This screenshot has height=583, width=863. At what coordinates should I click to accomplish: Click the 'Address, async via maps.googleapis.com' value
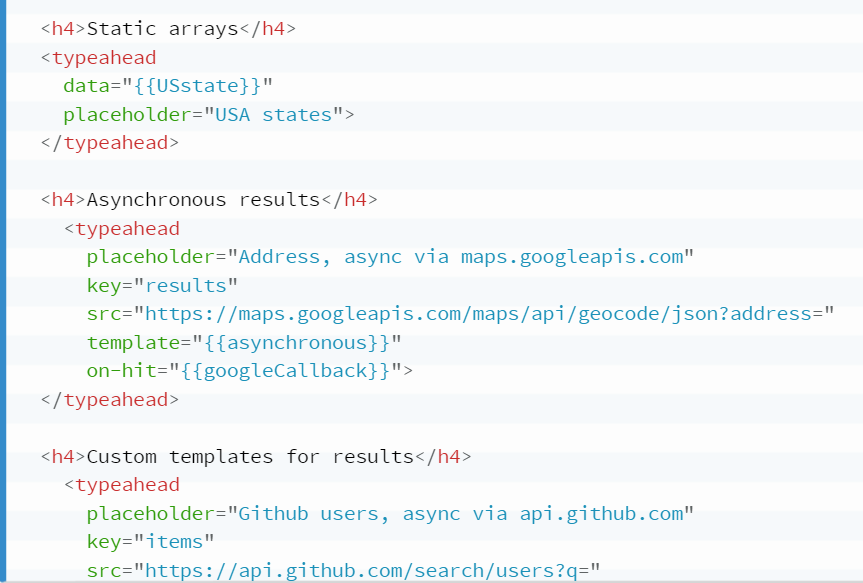click(x=461, y=257)
